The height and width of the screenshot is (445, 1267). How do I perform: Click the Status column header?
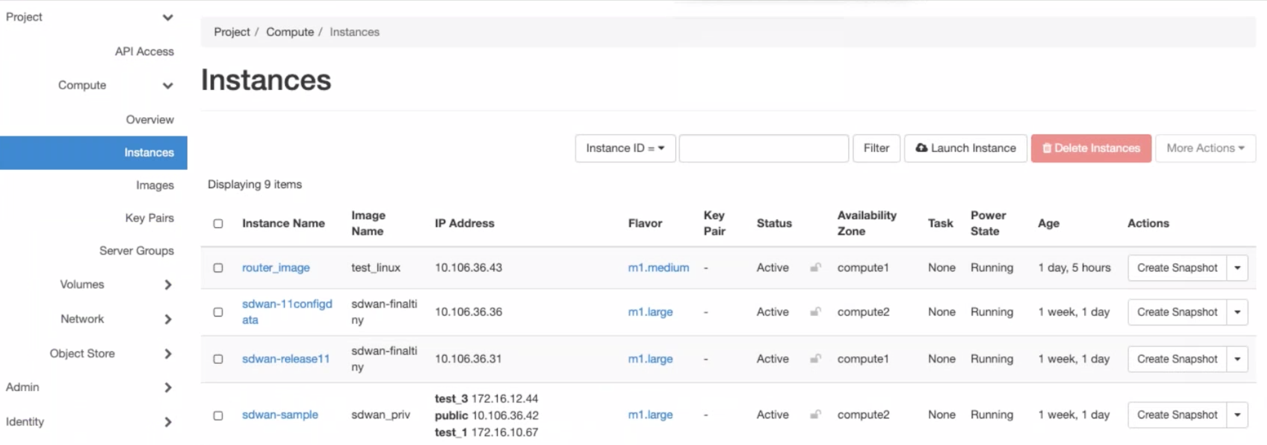click(x=774, y=224)
